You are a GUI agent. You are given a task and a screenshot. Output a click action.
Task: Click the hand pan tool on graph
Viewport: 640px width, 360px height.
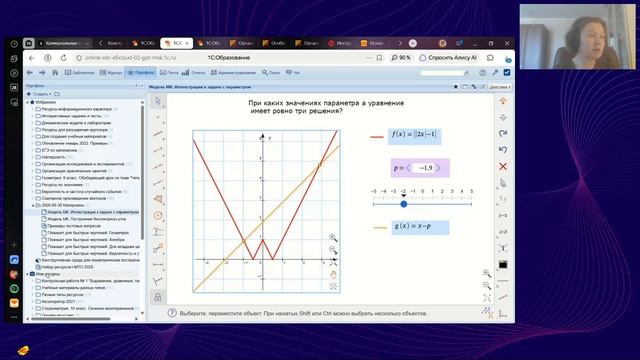[x=333, y=274]
